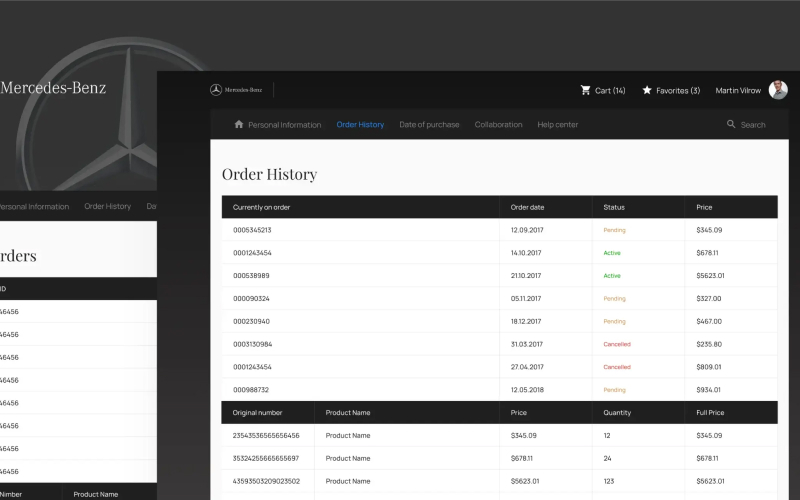Screen dimensions: 800x500
Task: Click the Cancelled status for order 0003130984
Action: tap(617, 344)
